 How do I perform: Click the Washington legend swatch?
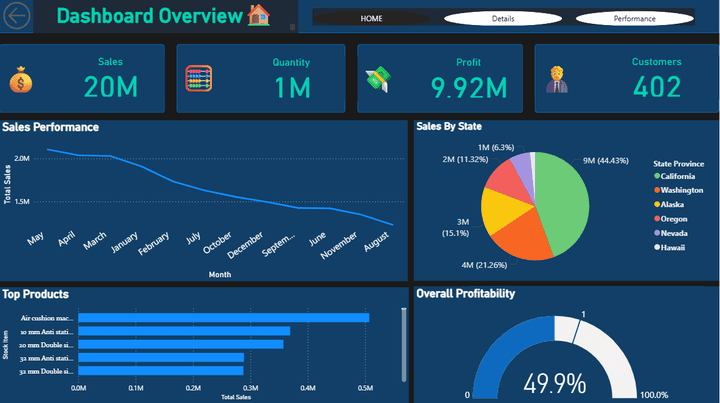pos(657,190)
